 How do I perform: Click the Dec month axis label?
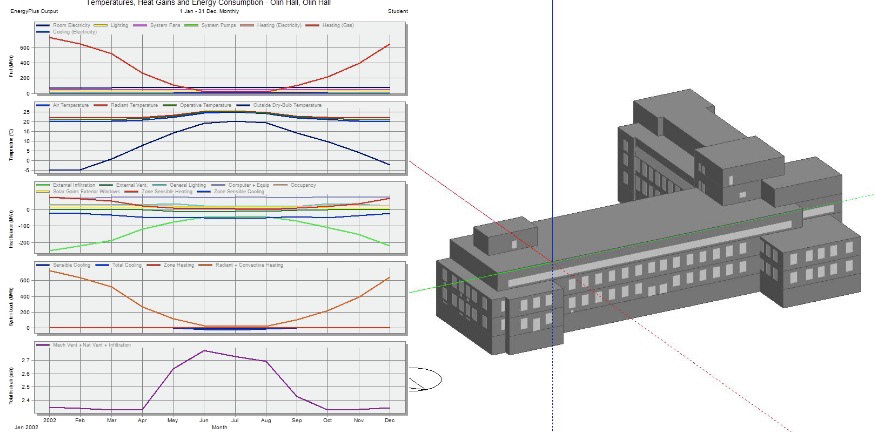(x=390, y=420)
